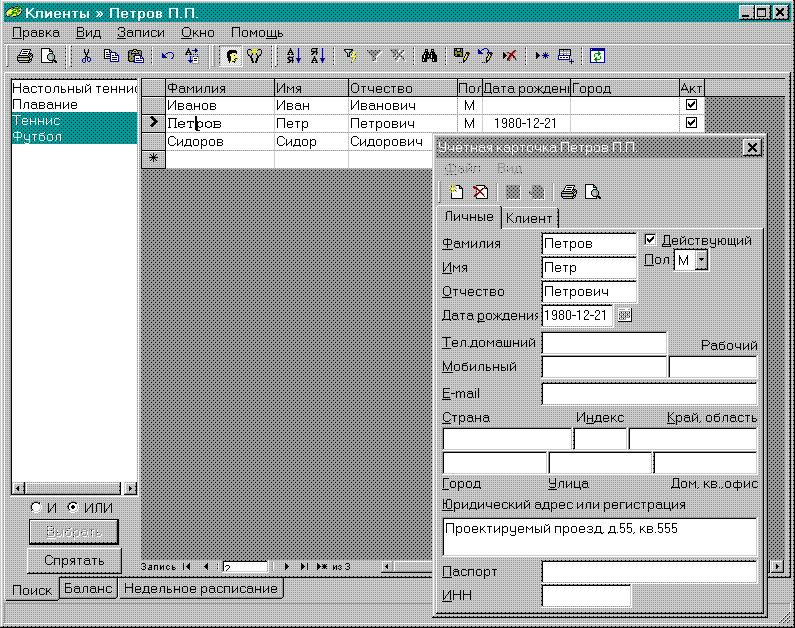Screen dimensions: 795x628
Task: Go to last record navigation button
Action: click(x=304, y=567)
